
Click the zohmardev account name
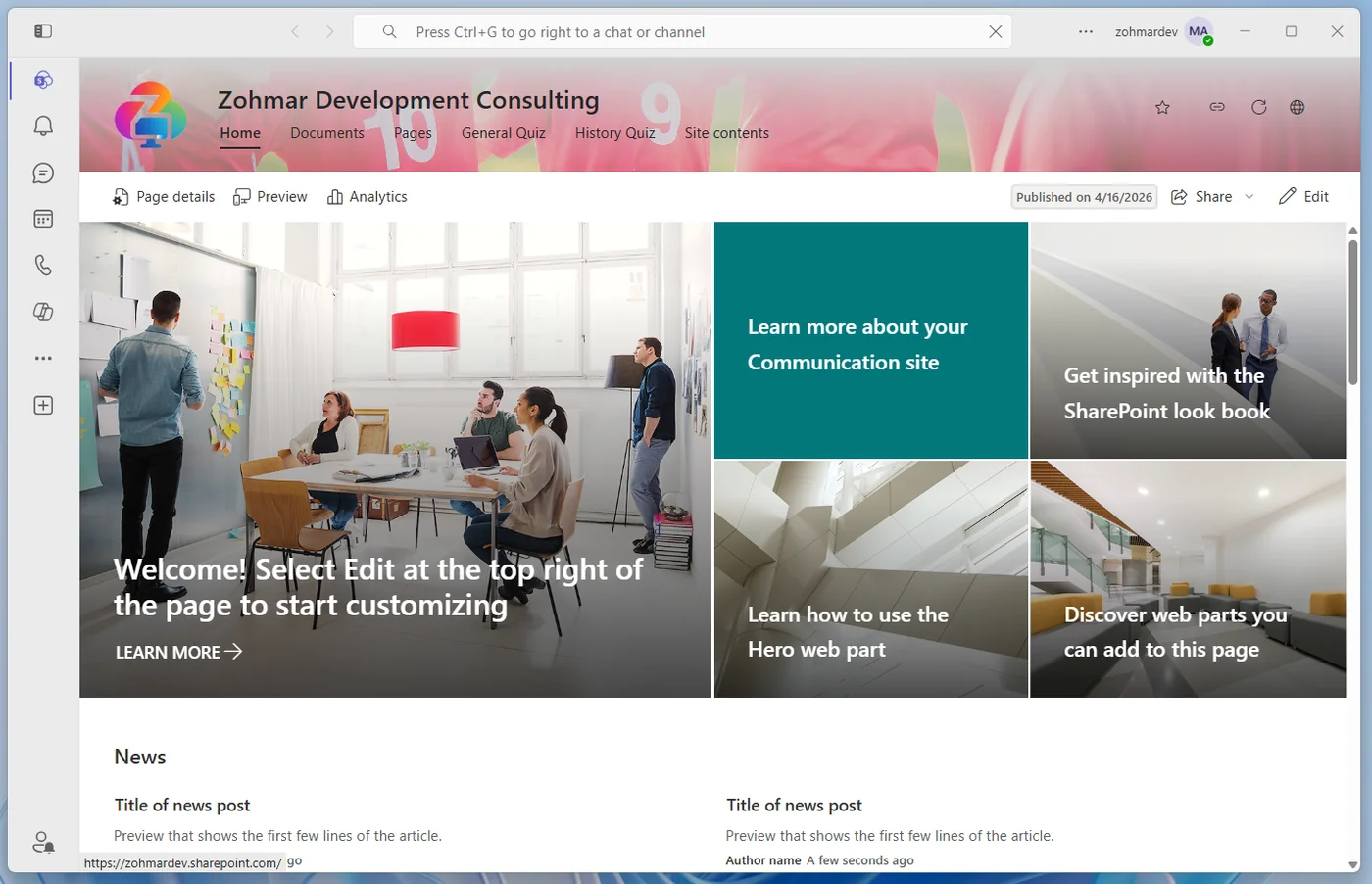[1147, 32]
